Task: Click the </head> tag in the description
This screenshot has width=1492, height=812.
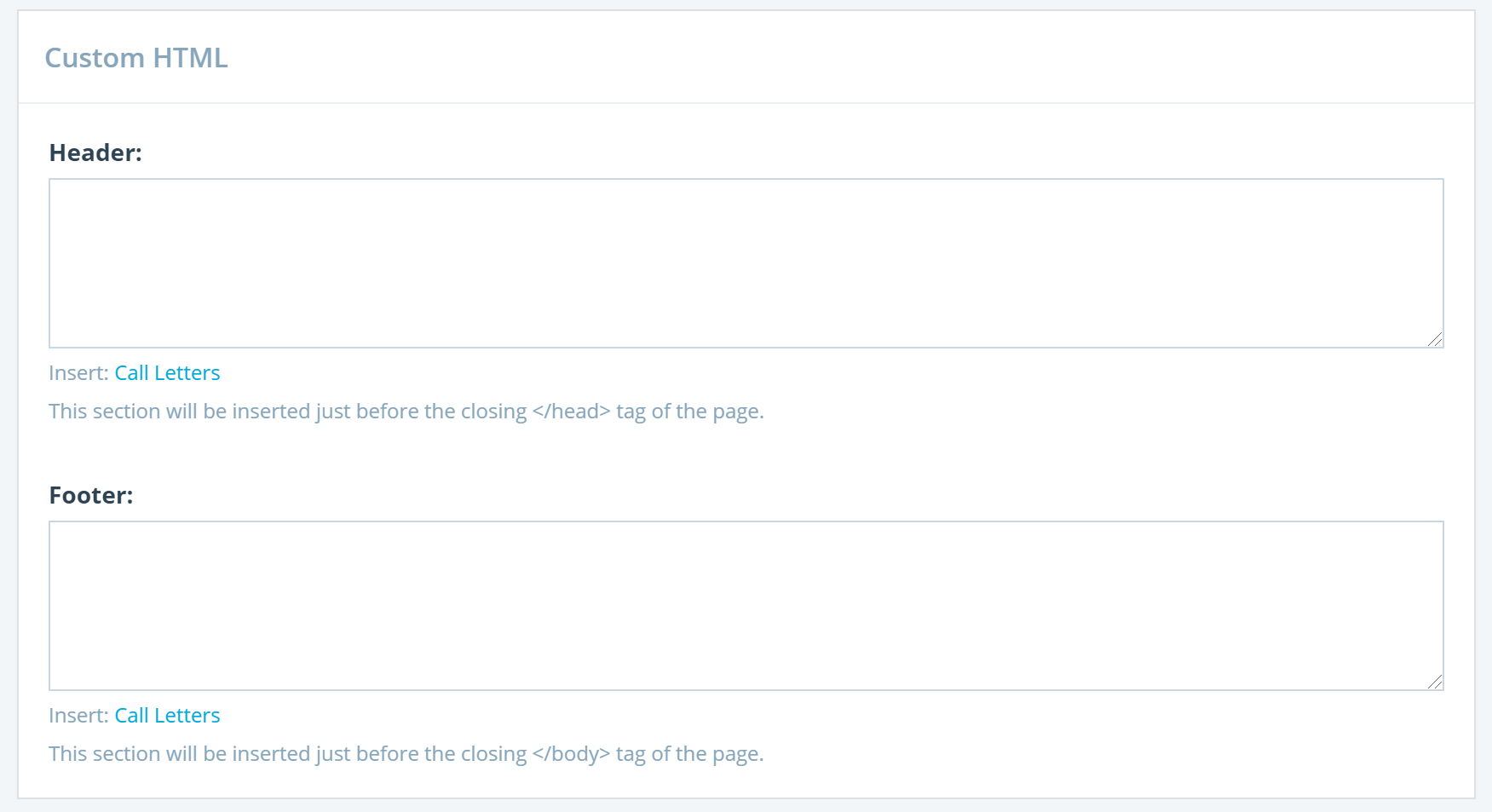Action: point(571,412)
